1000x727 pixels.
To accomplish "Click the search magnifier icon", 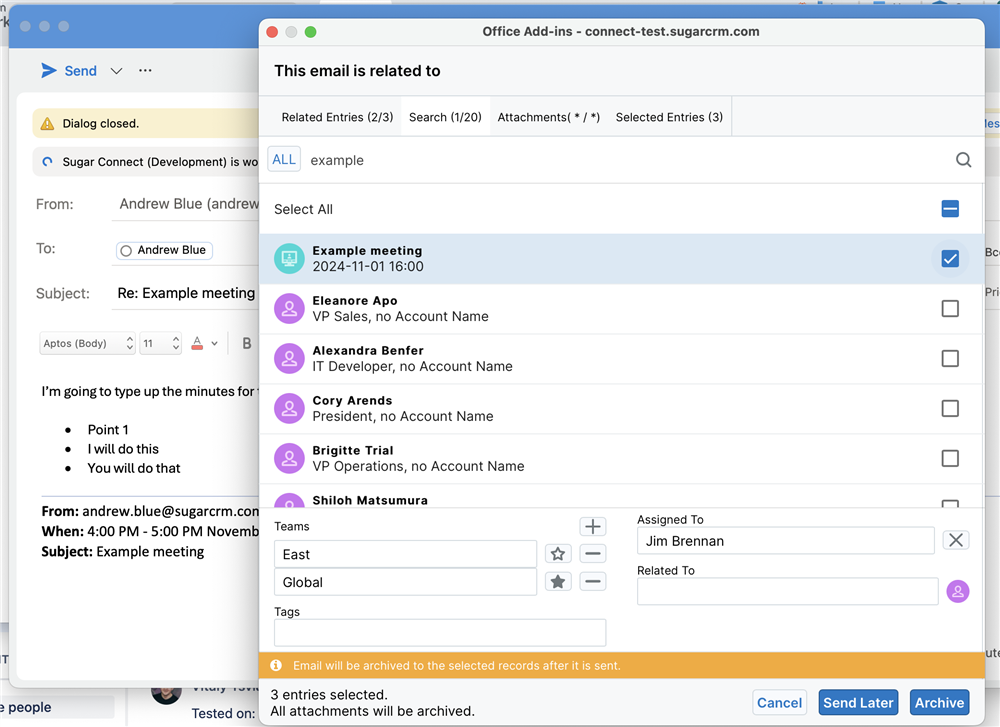I will 963,160.
